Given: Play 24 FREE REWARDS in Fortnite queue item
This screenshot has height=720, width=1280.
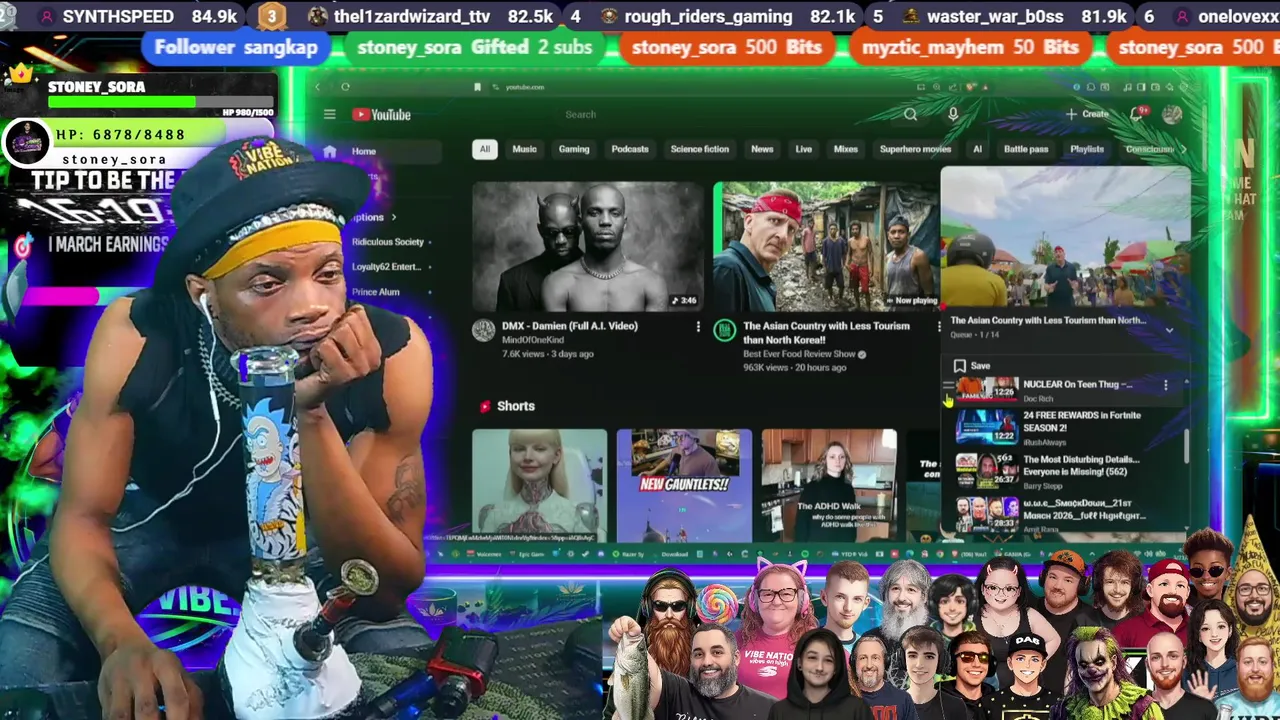Looking at the screenshot, I should pos(1060,427).
